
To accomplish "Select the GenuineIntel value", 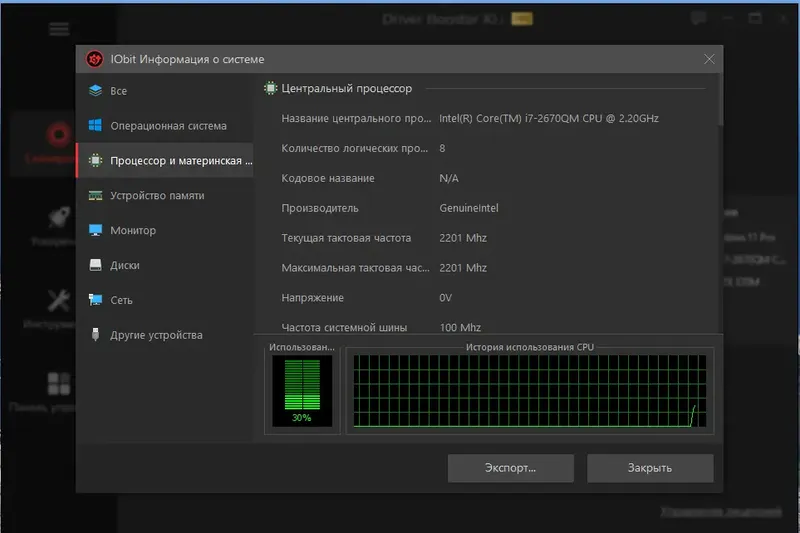I will coord(469,208).
